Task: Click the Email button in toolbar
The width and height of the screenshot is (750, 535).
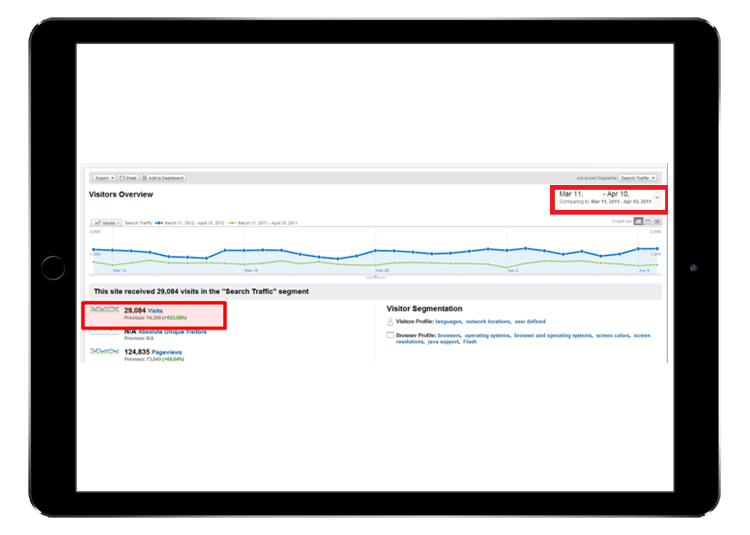Action: pyautogui.click(x=128, y=178)
